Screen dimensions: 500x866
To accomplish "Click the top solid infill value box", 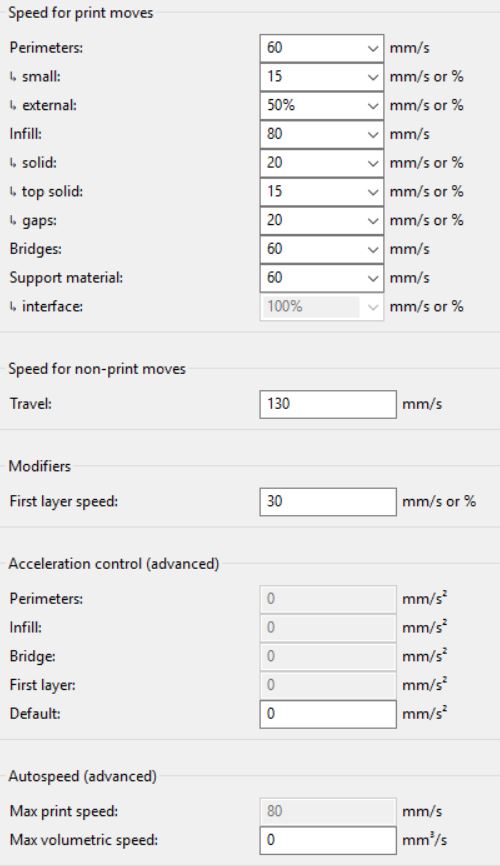I will [x=312, y=192].
